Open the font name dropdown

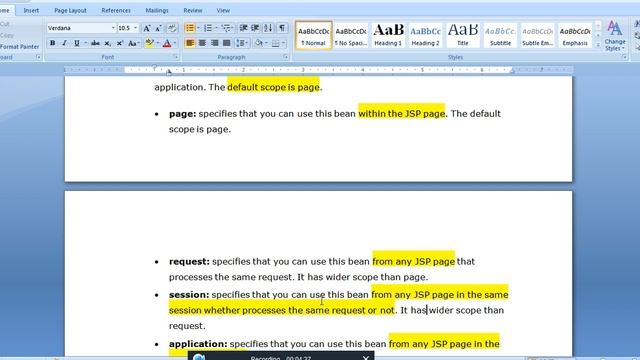tap(113, 28)
